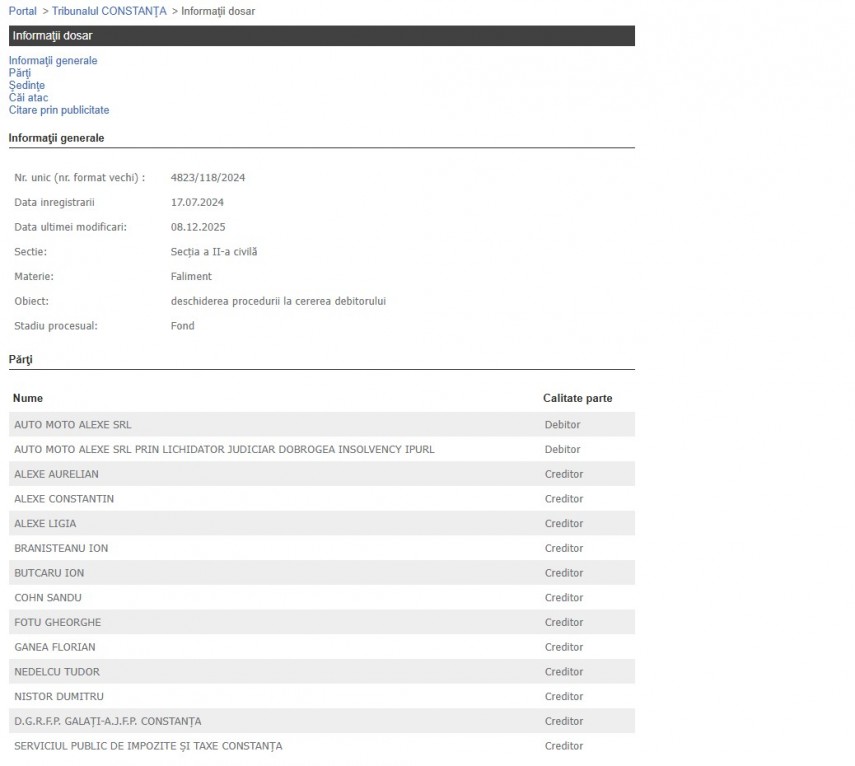
Task: Click the case number 4823/118/2024
Action: click(208, 178)
